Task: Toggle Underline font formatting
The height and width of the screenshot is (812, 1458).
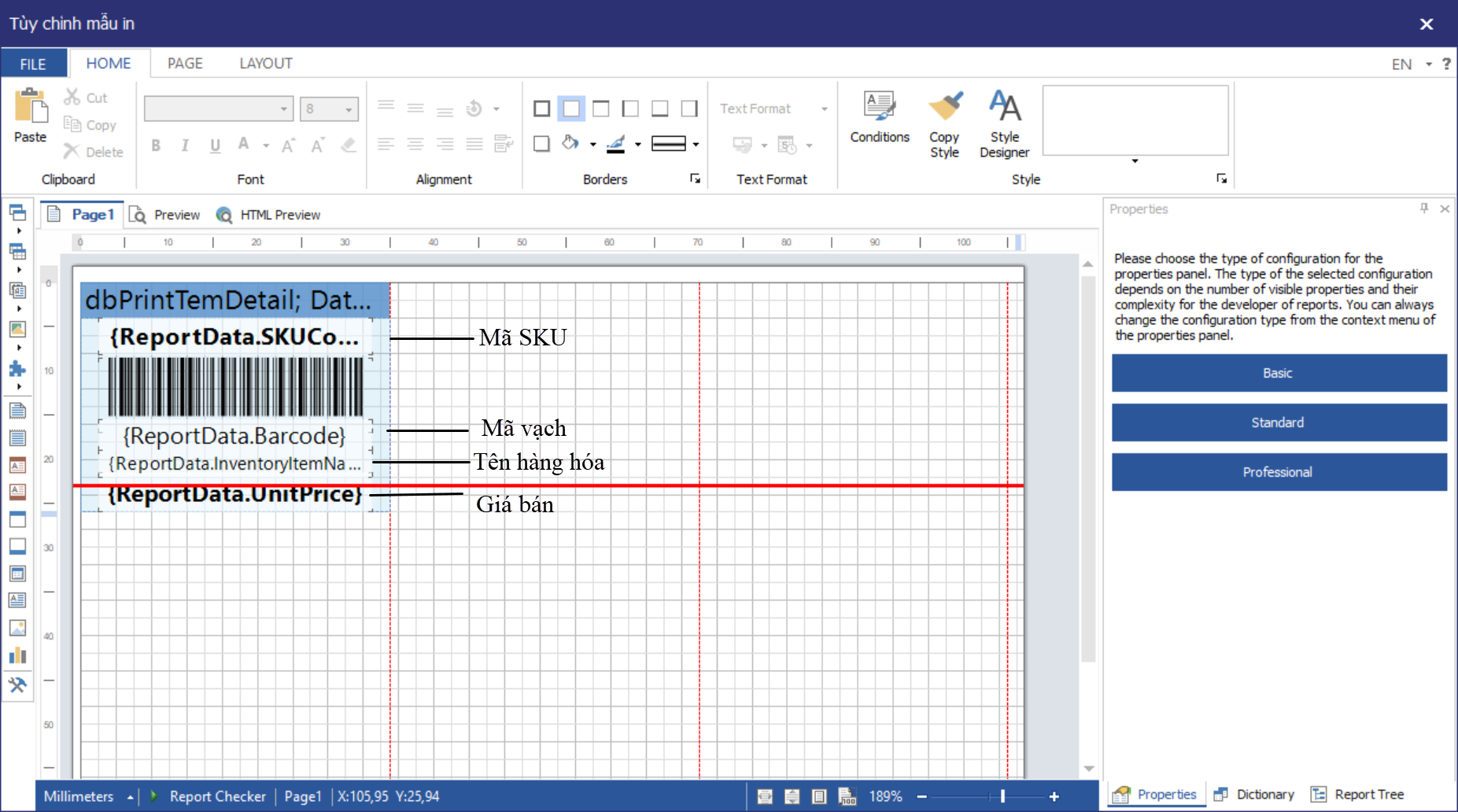Action: pyautogui.click(x=215, y=146)
